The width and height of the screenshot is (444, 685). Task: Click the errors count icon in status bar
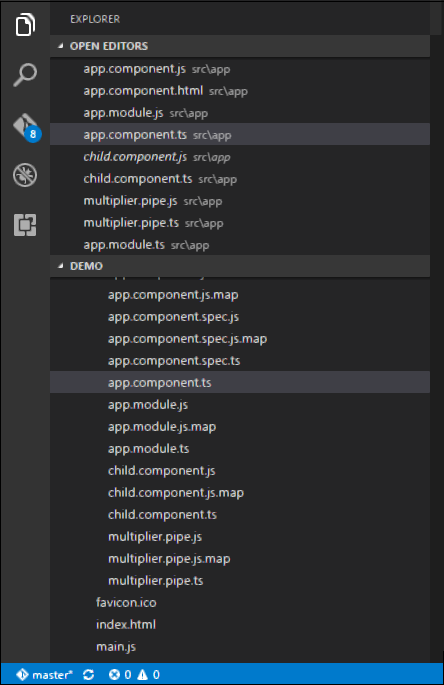pyautogui.click(x=114, y=675)
